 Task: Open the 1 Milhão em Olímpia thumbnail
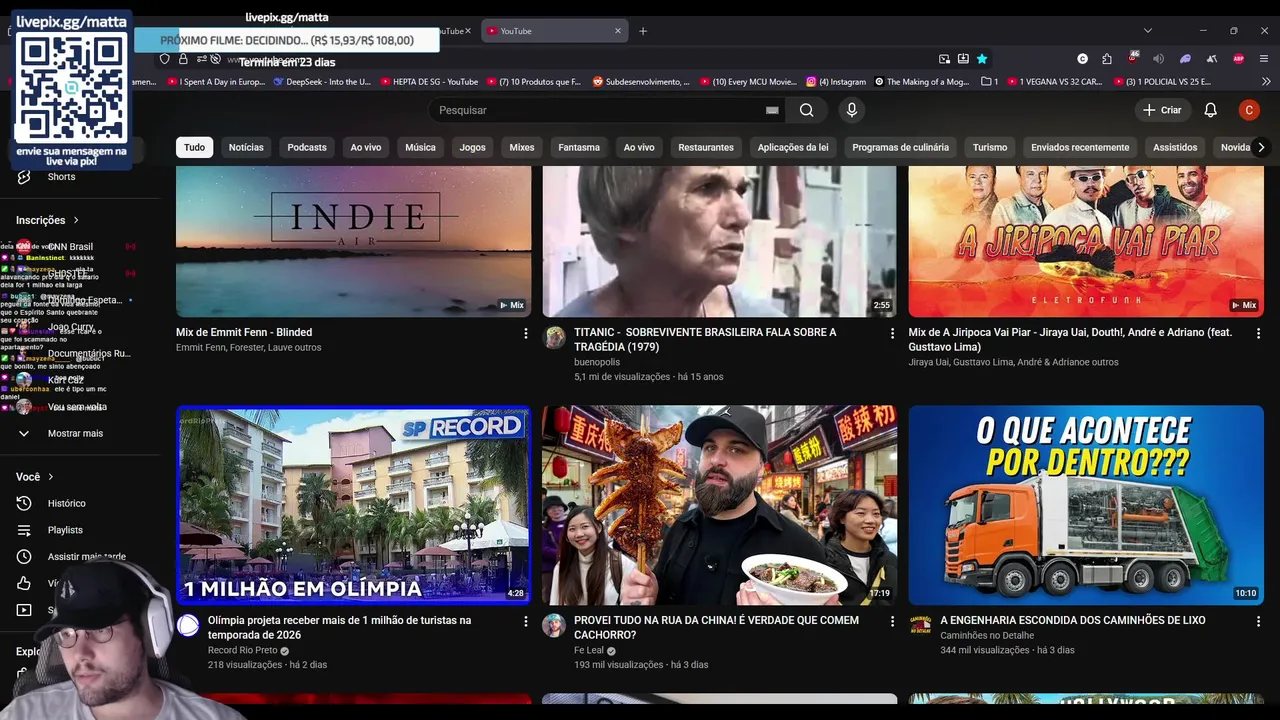tap(353, 505)
